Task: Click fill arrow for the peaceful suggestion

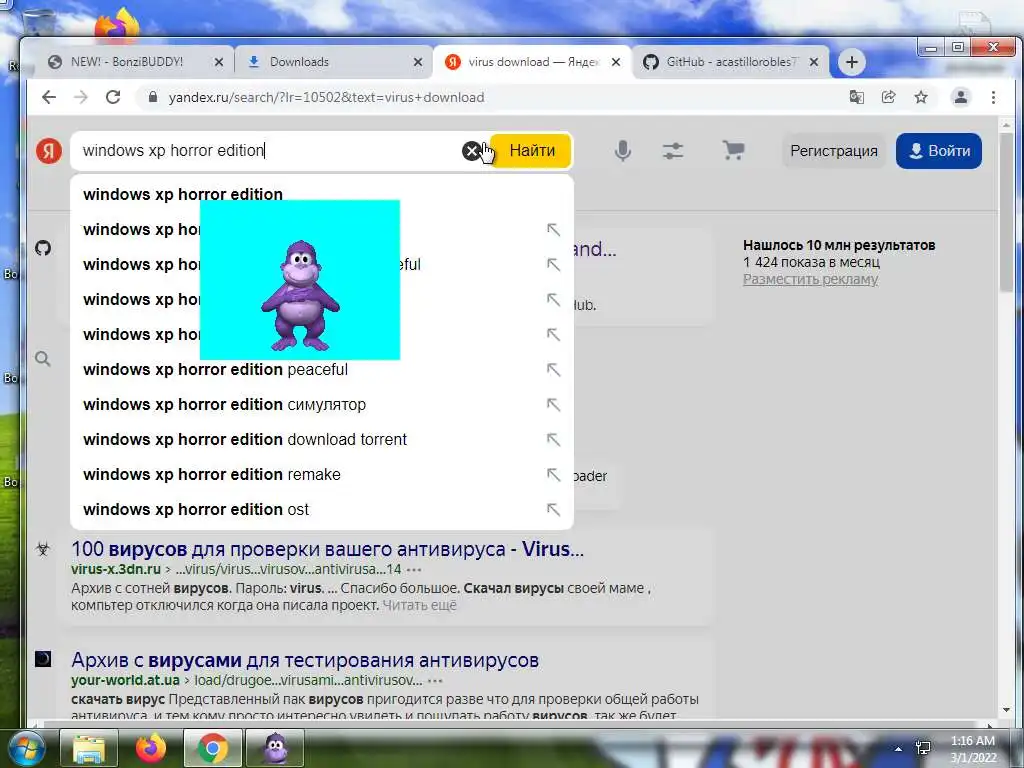Action: [553, 370]
